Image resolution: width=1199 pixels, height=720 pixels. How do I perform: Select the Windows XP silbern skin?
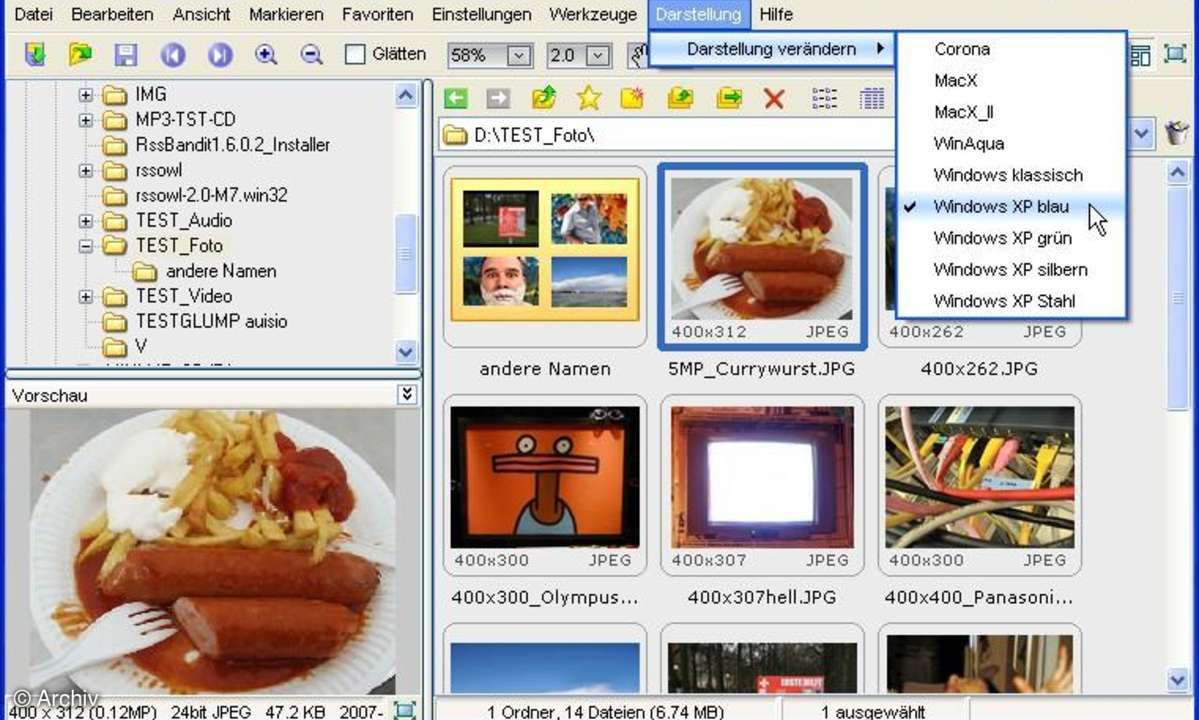[x=1011, y=269]
